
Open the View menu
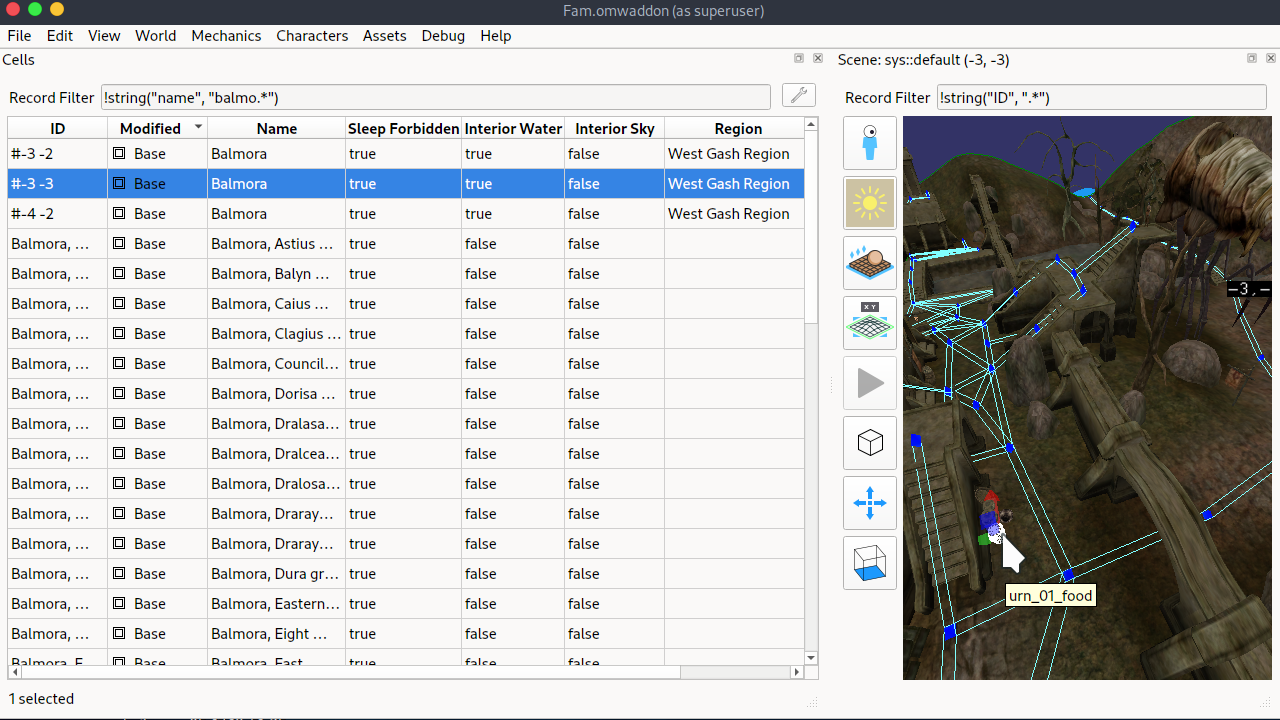coord(104,35)
